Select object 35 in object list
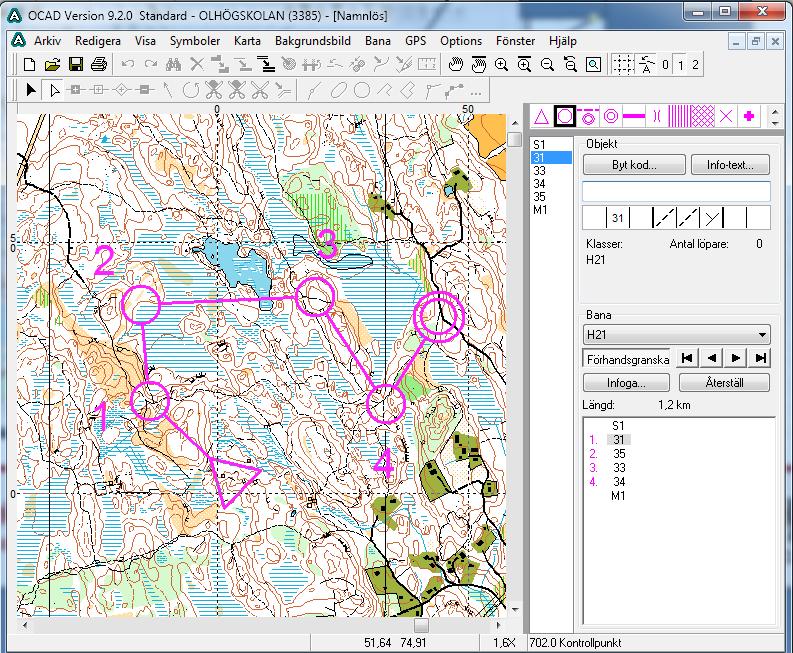The height and width of the screenshot is (653, 793). [x=539, y=197]
